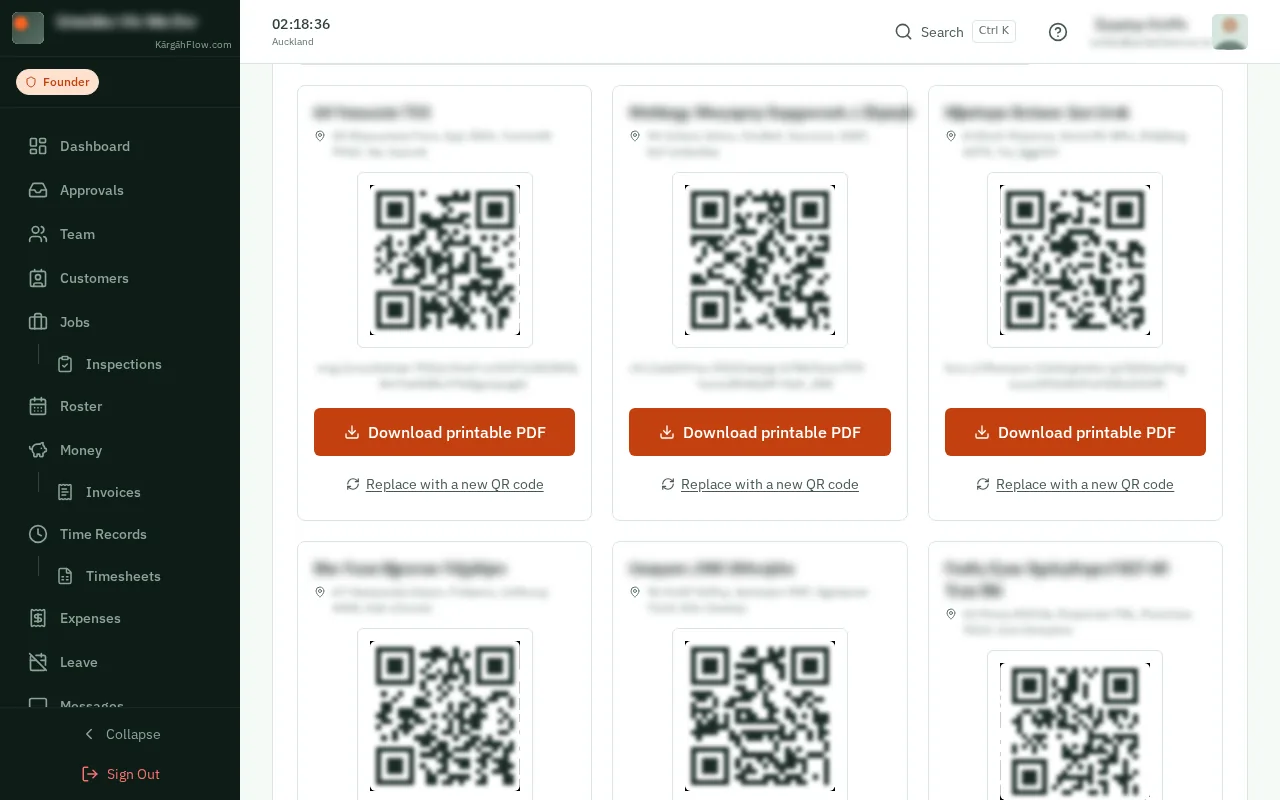Click the KārgāhFlow.com text in the sidebar
The height and width of the screenshot is (800, 1280).
coord(193,44)
